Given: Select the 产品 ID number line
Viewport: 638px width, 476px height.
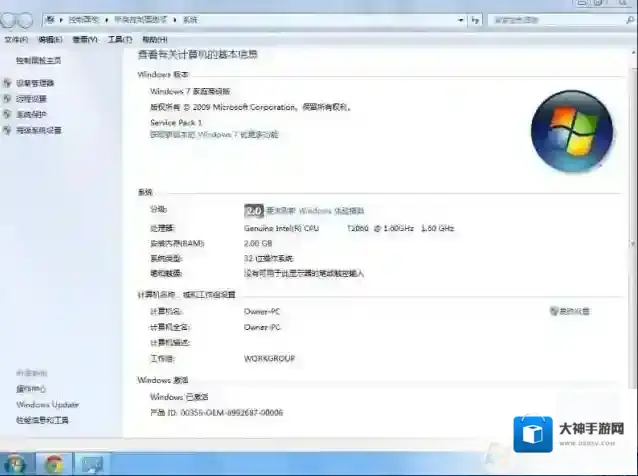Looking at the screenshot, I should (x=216, y=413).
